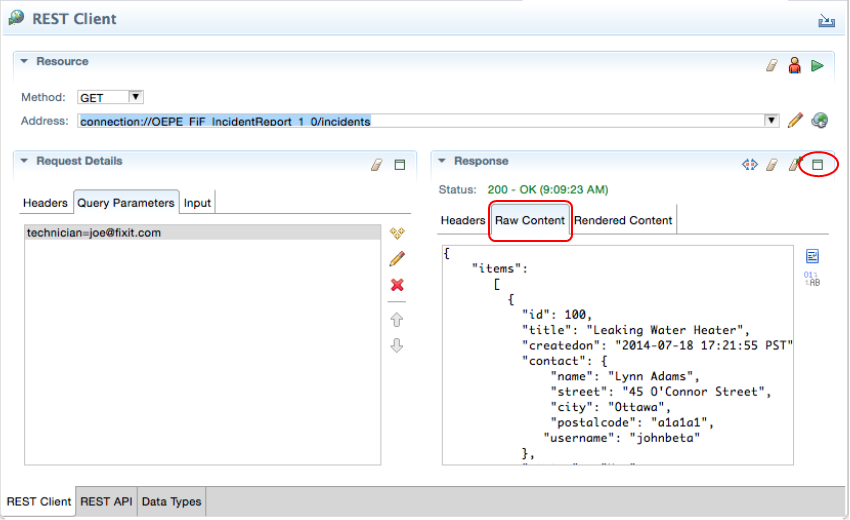Toggle binary/text view icon beside raw content
Image resolution: width=850 pixels, height=520 pixels.
[x=812, y=279]
